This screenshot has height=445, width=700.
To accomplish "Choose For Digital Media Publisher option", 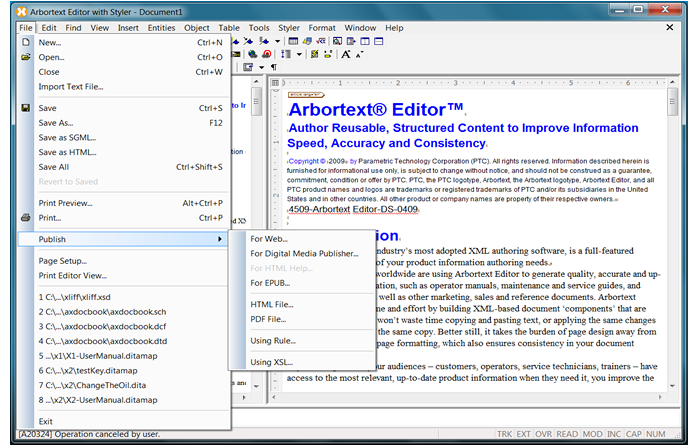I will click(304, 254).
